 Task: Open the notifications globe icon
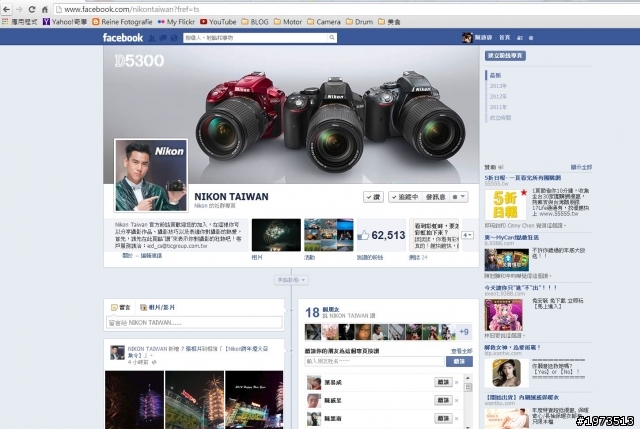point(174,38)
